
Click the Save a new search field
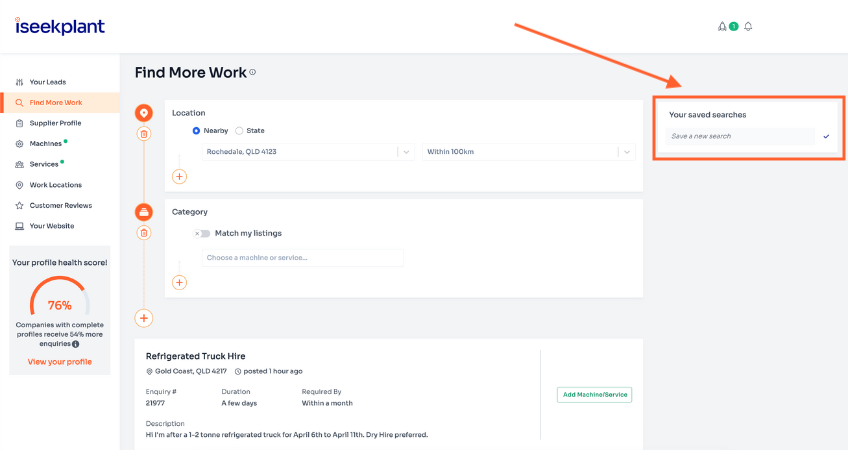click(x=740, y=136)
